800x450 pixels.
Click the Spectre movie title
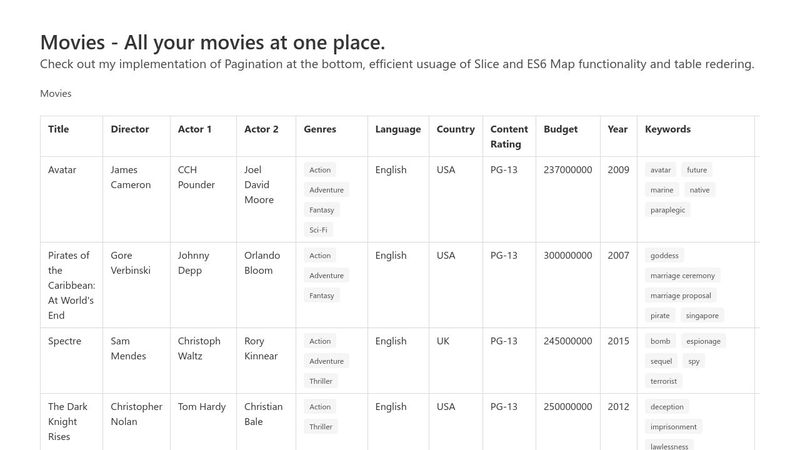[x=66, y=341]
